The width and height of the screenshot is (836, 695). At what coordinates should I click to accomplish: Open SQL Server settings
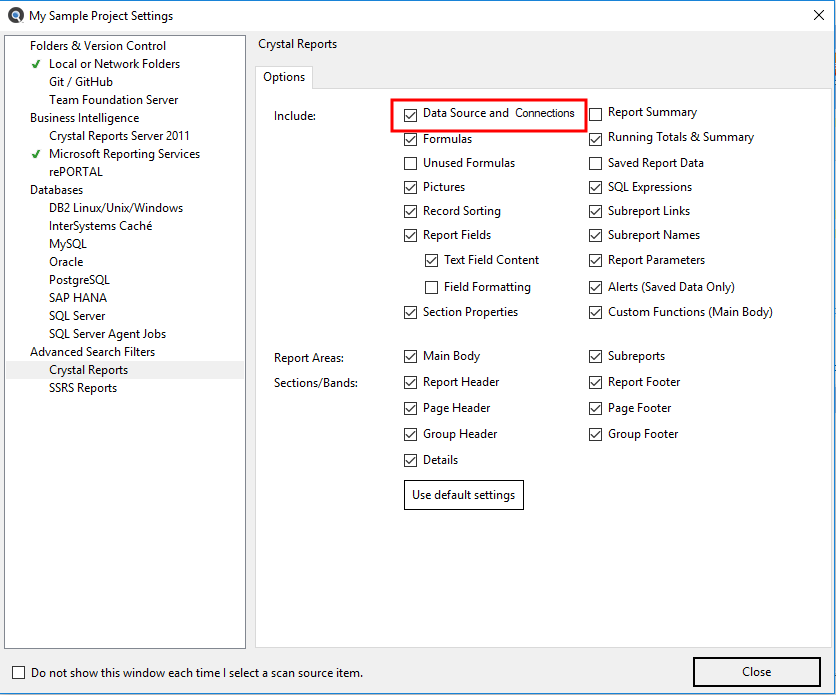pyautogui.click(x=77, y=316)
